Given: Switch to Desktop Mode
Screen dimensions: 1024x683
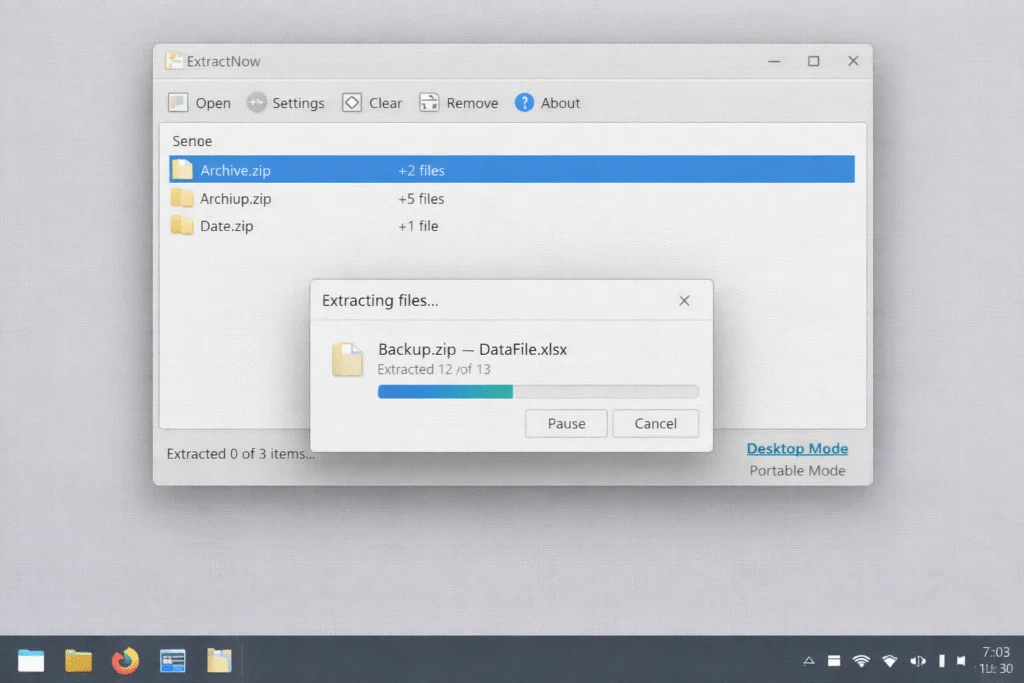Looking at the screenshot, I should [797, 448].
